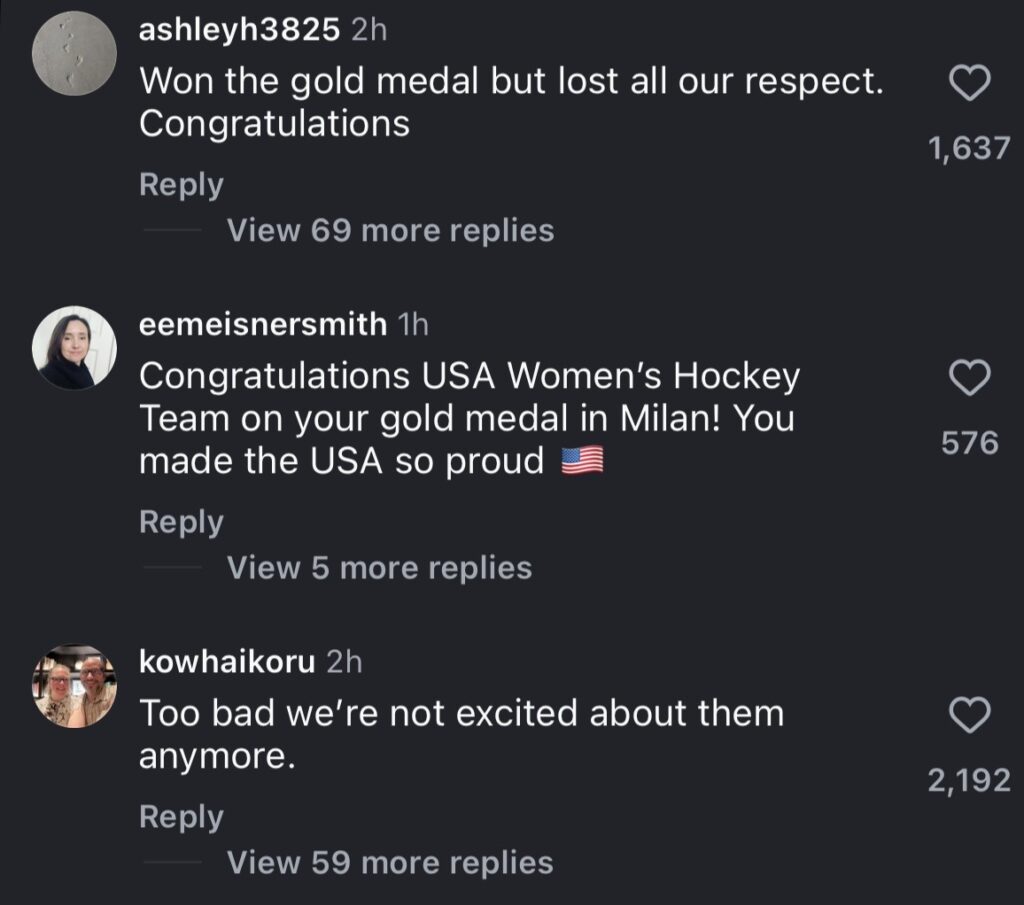The image size is (1024, 905).
Task: Open the ashleyh3825 username link
Action: (x=239, y=30)
